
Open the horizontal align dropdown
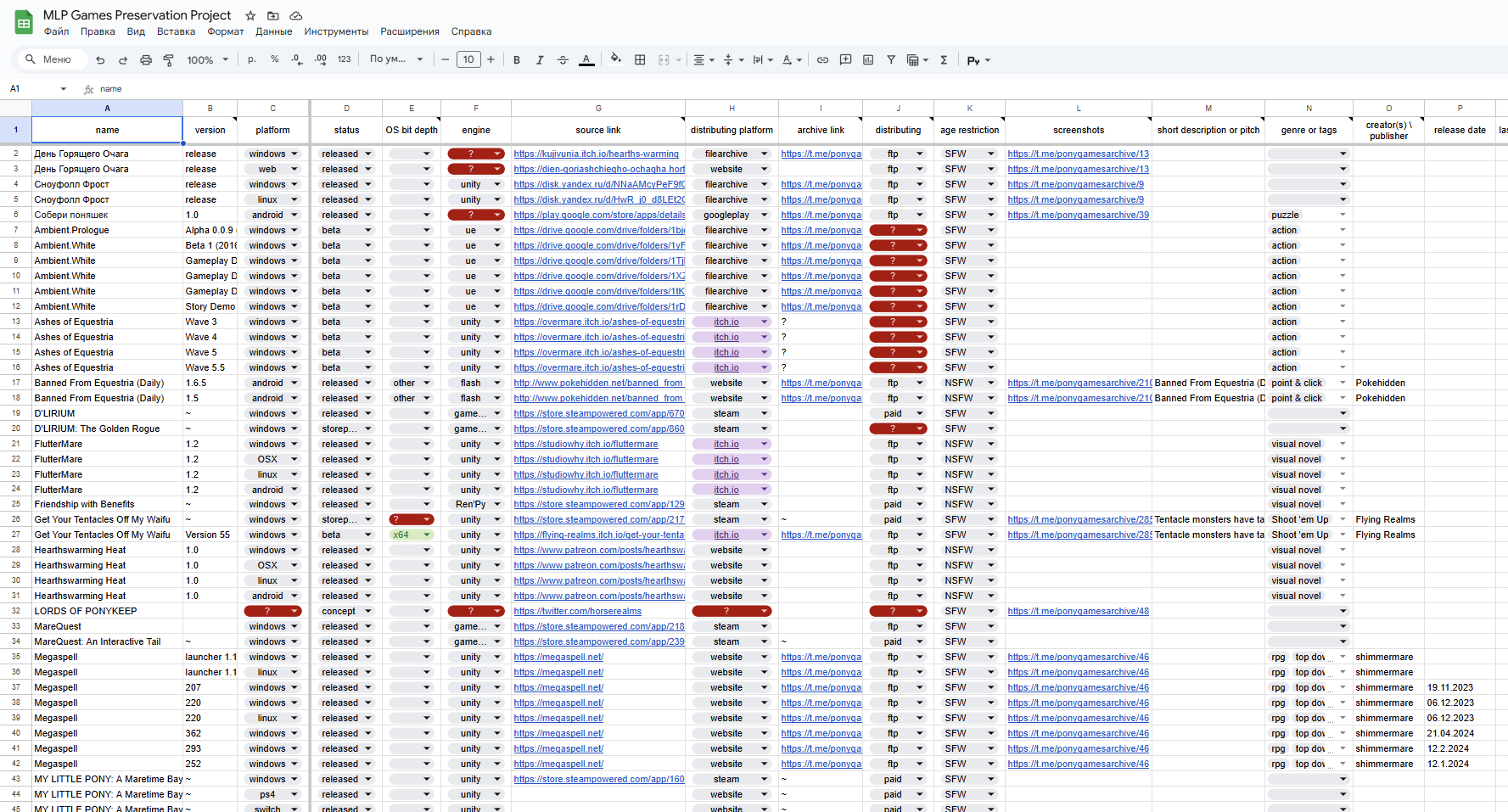tap(704, 59)
